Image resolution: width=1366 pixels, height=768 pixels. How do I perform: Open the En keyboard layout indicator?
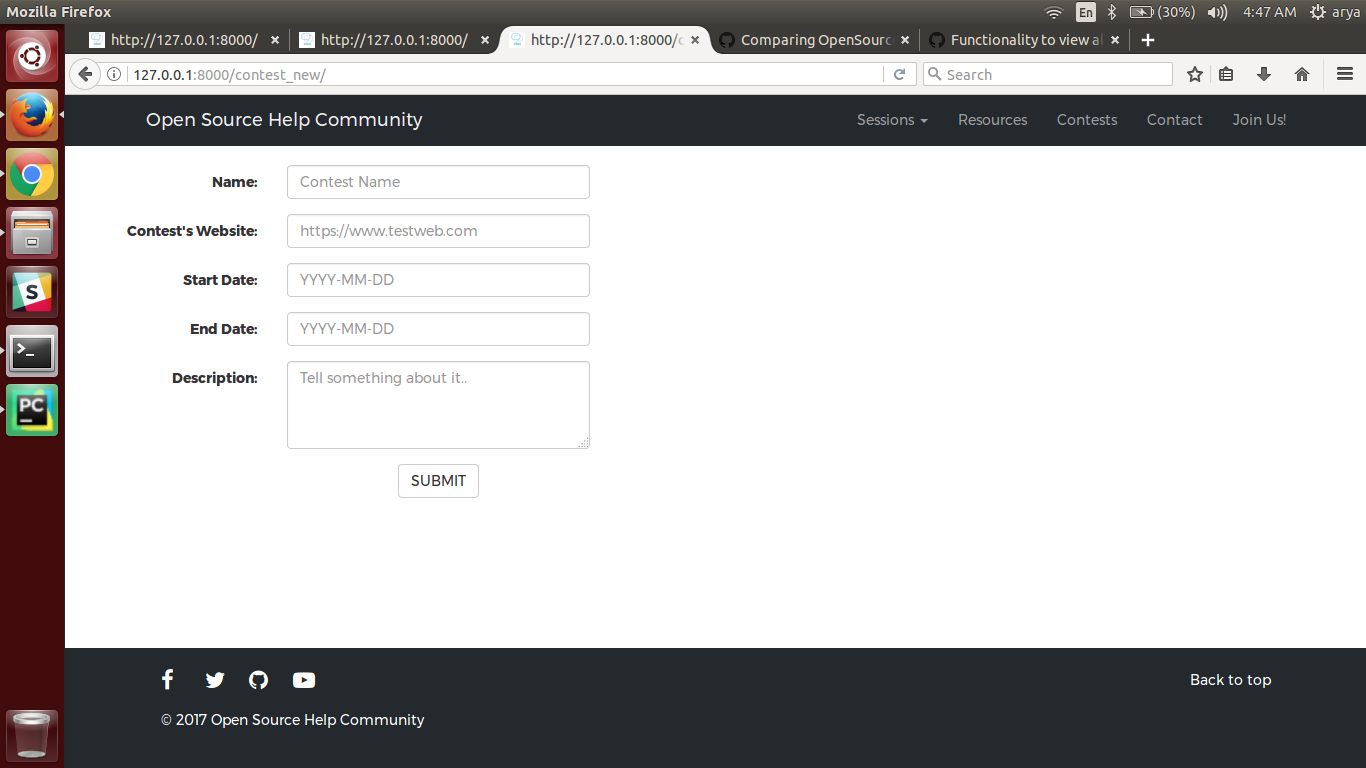click(x=1085, y=12)
